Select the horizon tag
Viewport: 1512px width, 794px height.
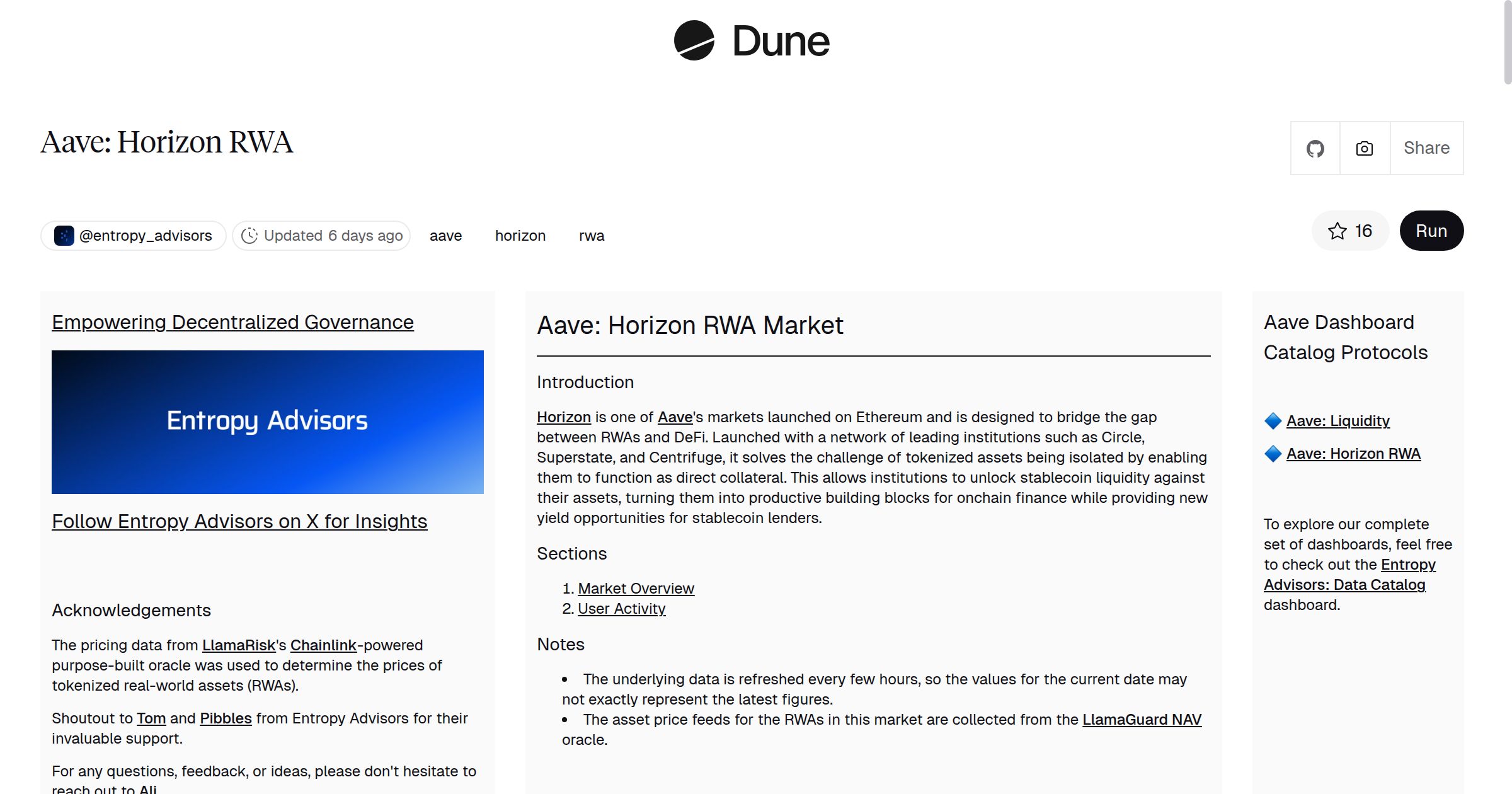(x=520, y=236)
